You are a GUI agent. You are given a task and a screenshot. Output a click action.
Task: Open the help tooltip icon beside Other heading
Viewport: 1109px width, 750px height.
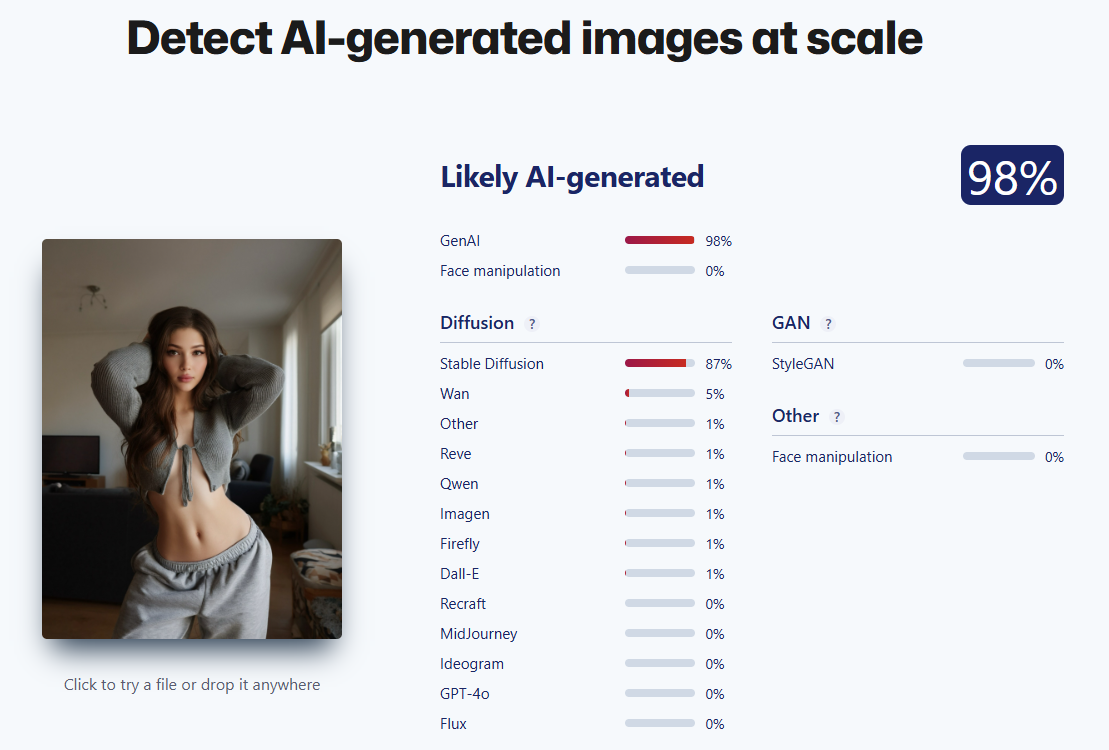coord(837,417)
